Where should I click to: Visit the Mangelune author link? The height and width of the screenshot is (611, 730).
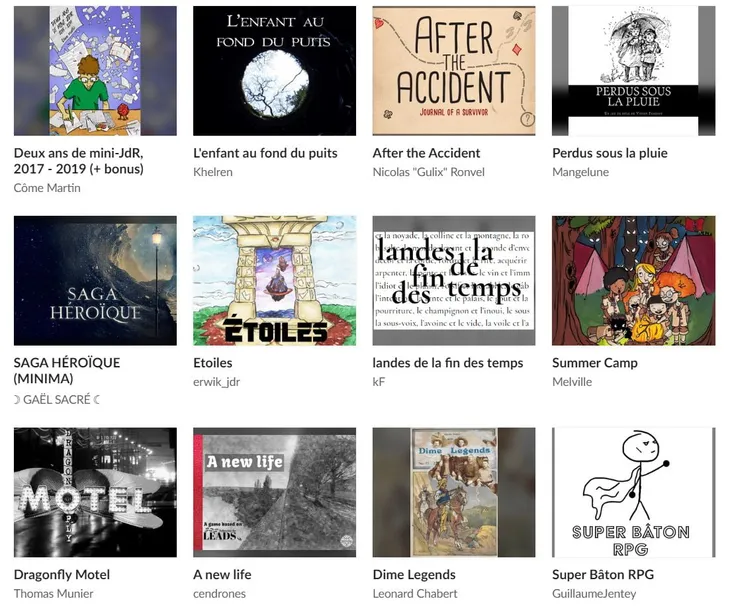pos(581,172)
